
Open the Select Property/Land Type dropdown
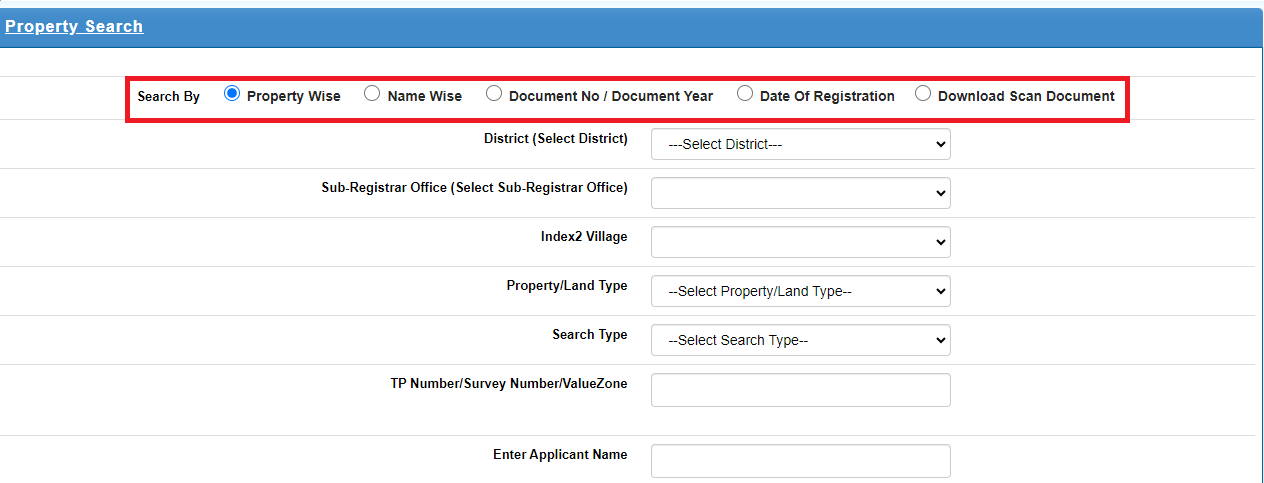click(x=801, y=291)
